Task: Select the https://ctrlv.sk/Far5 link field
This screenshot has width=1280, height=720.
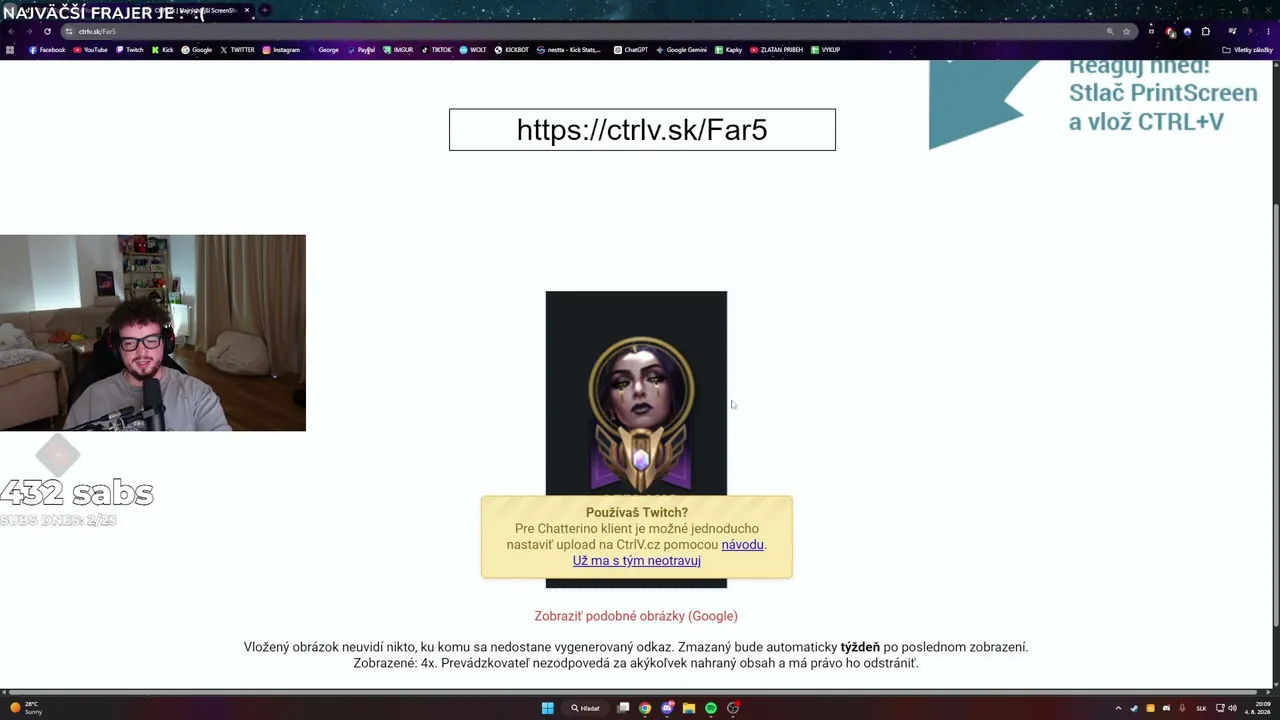Action: pyautogui.click(x=642, y=130)
